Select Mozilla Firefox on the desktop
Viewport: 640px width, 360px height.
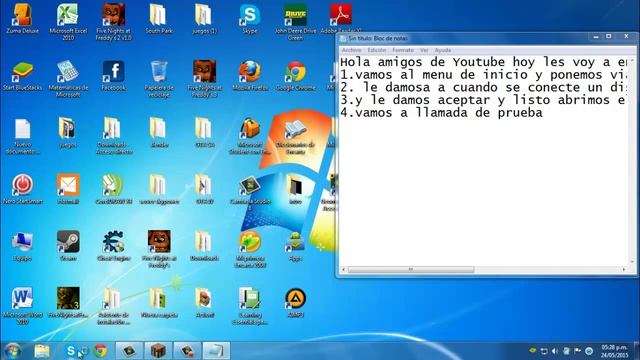pyautogui.click(x=249, y=76)
